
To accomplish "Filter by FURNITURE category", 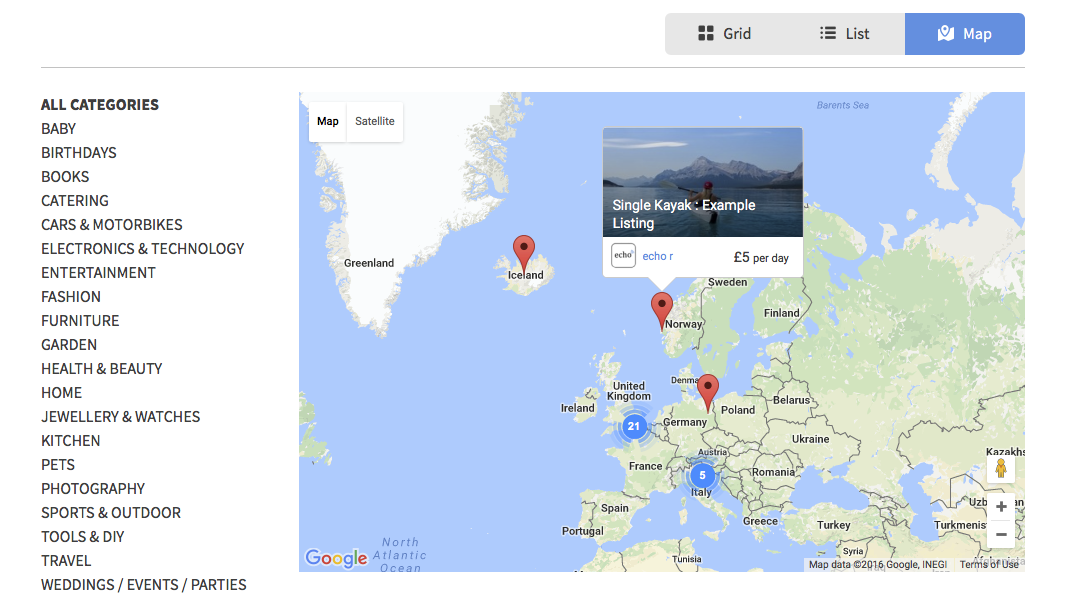I will (x=80, y=321).
